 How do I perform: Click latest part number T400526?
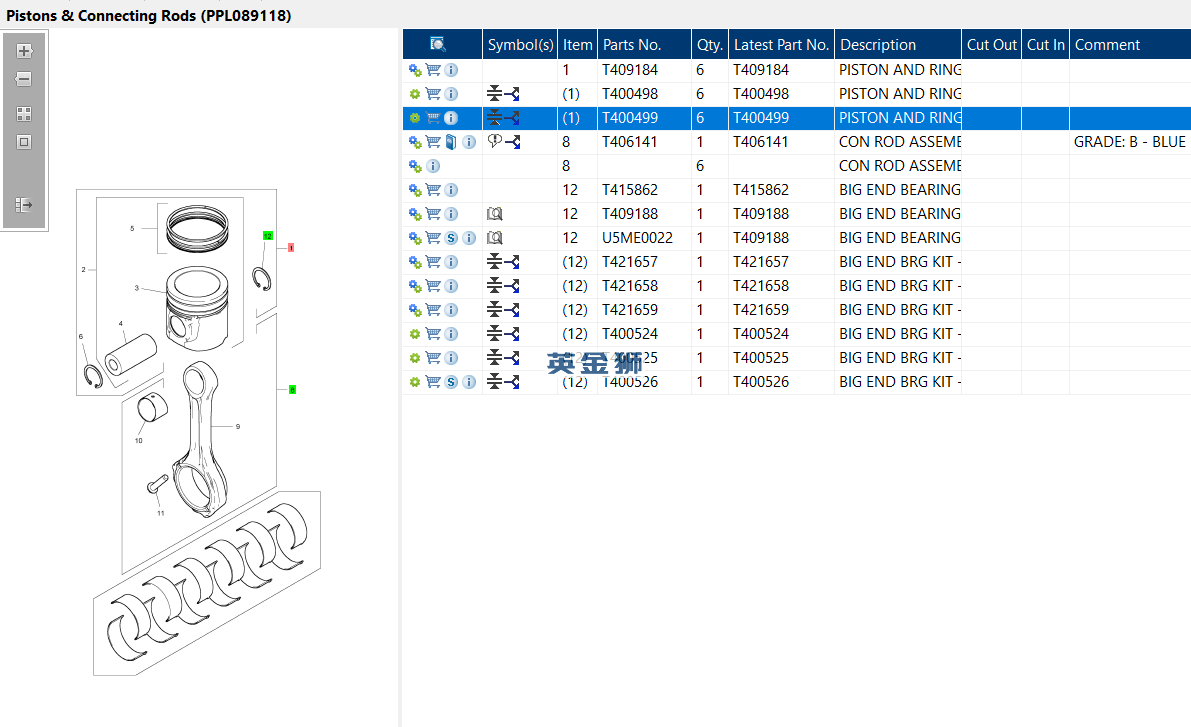(x=760, y=382)
